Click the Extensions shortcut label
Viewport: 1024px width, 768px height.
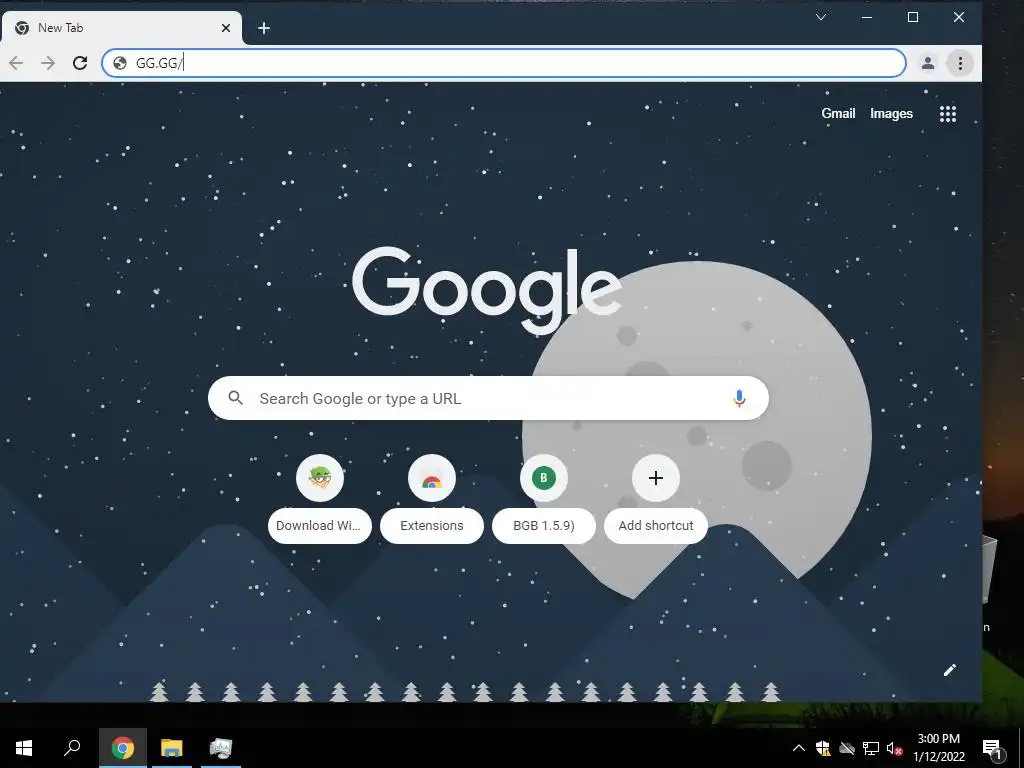(x=432, y=526)
